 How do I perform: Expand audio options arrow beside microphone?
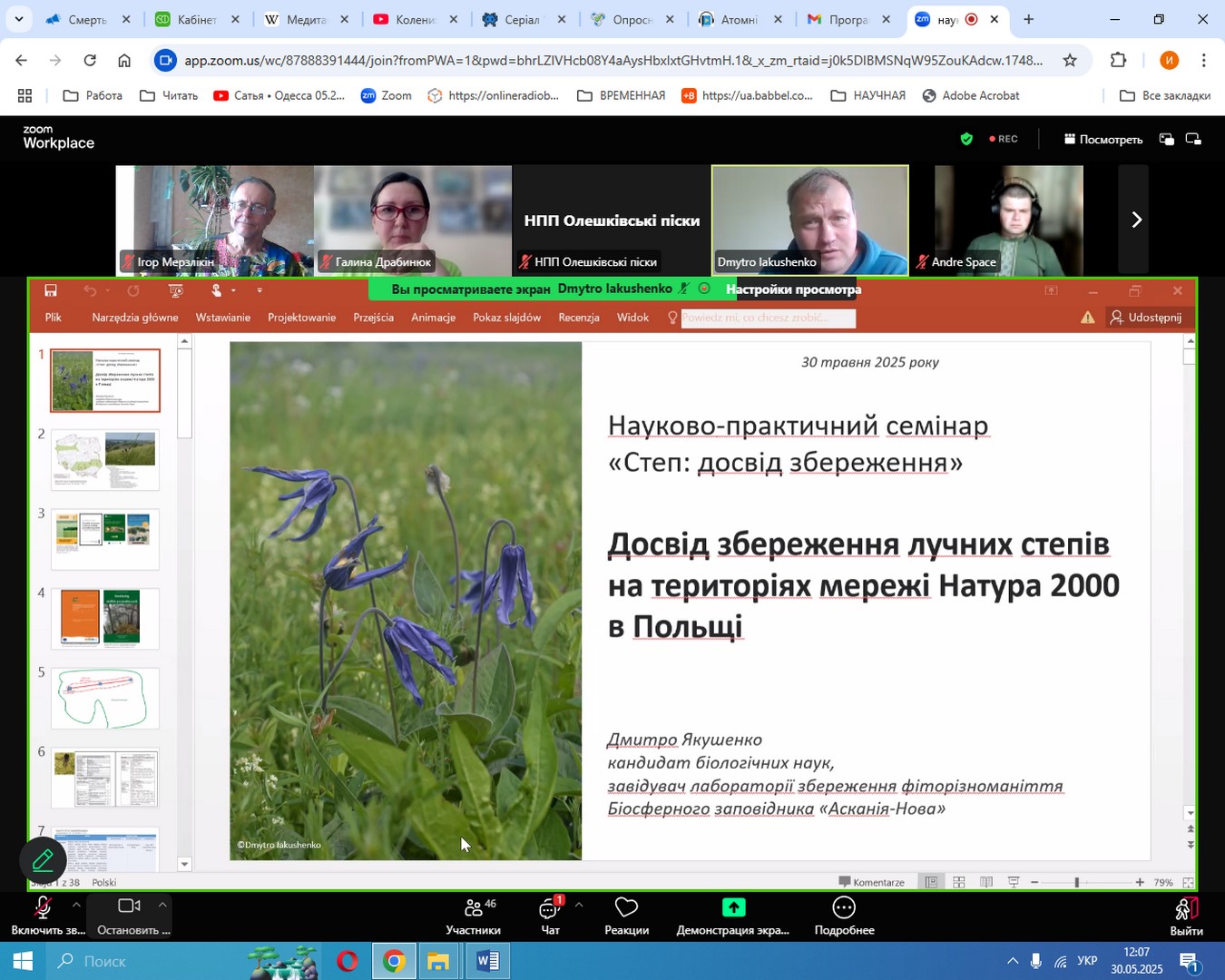point(76,905)
